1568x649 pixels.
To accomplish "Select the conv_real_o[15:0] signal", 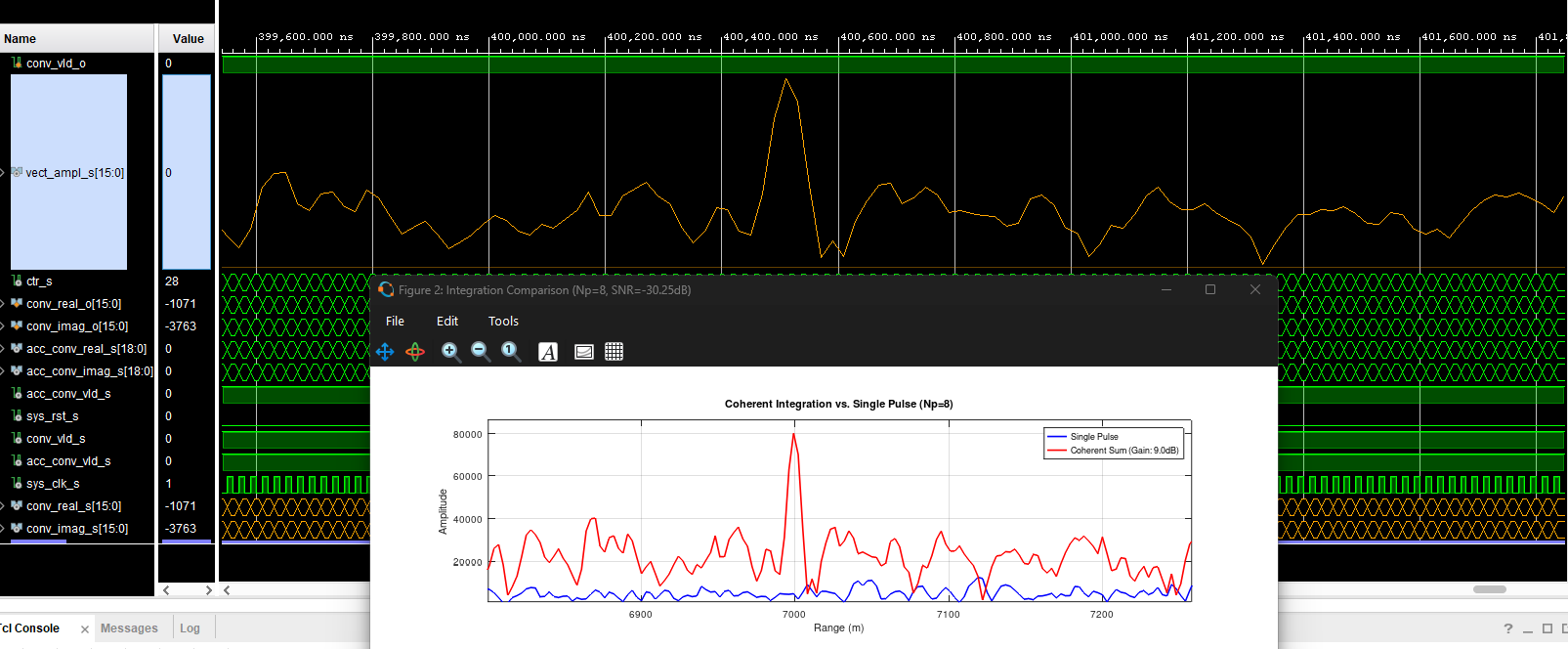I will click(x=73, y=304).
